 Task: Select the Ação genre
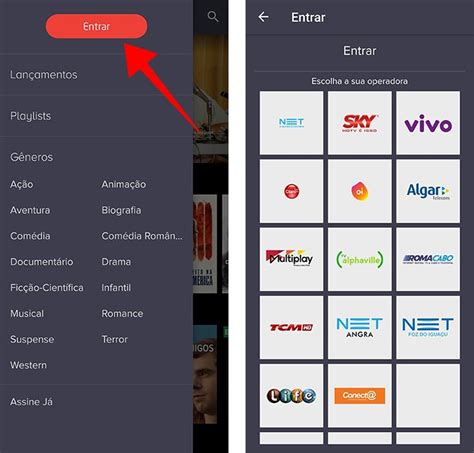coord(22,184)
